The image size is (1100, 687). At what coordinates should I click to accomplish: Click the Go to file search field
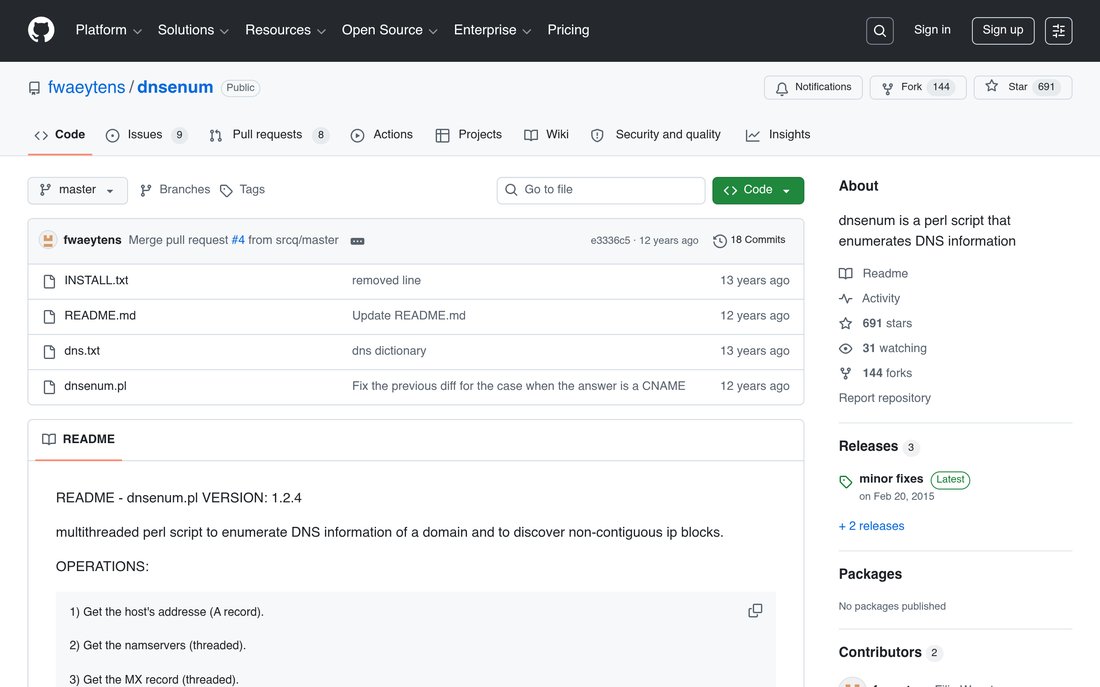pyautogui.click(x=601, y=190)
